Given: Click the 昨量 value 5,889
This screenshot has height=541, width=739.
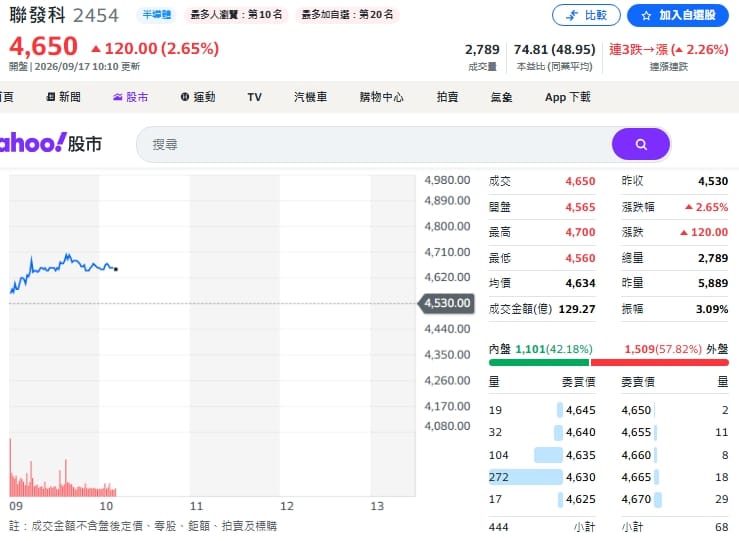Looking at the screenshot, I should pyautogui.click(x=713, y=283).
